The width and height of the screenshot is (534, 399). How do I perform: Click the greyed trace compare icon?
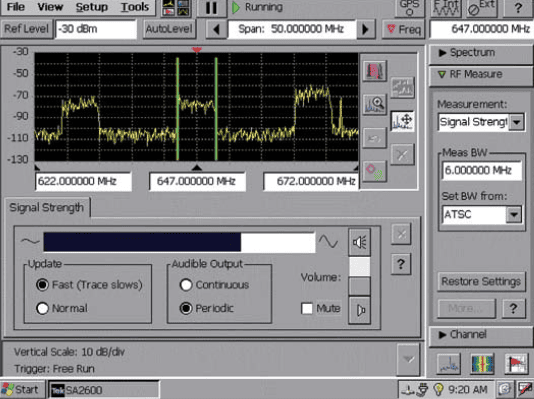coord(402,87)
